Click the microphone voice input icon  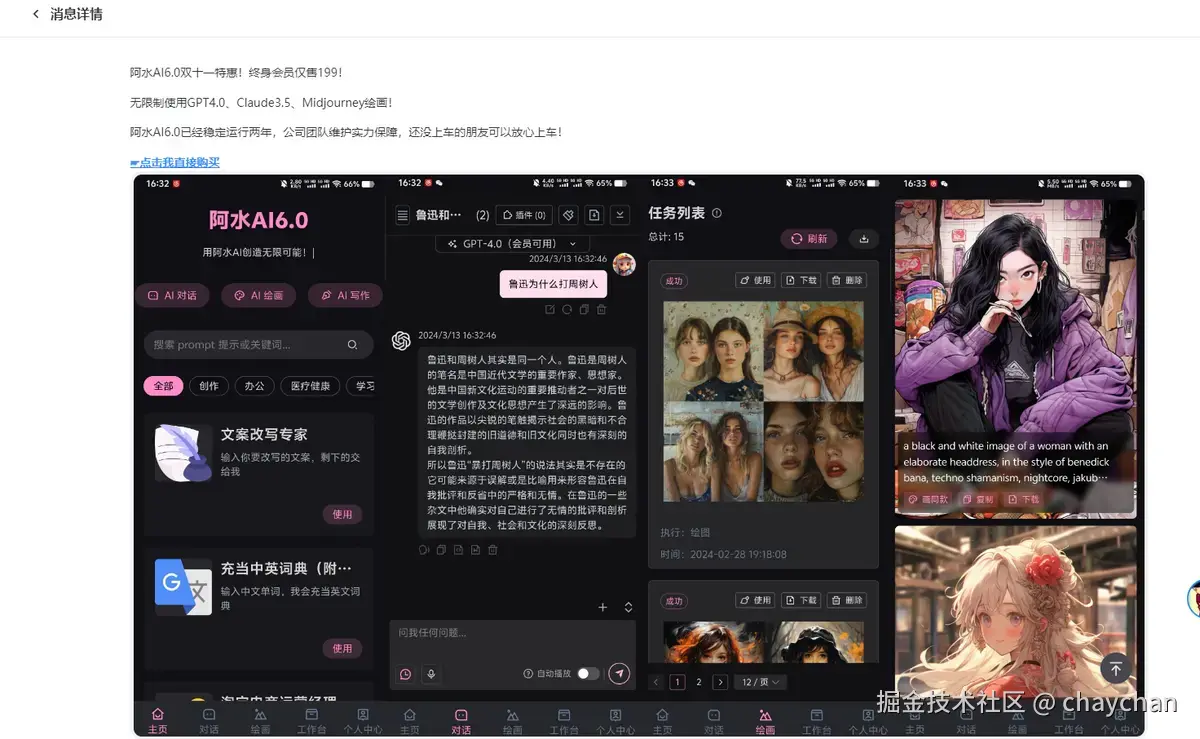(431, 674)
